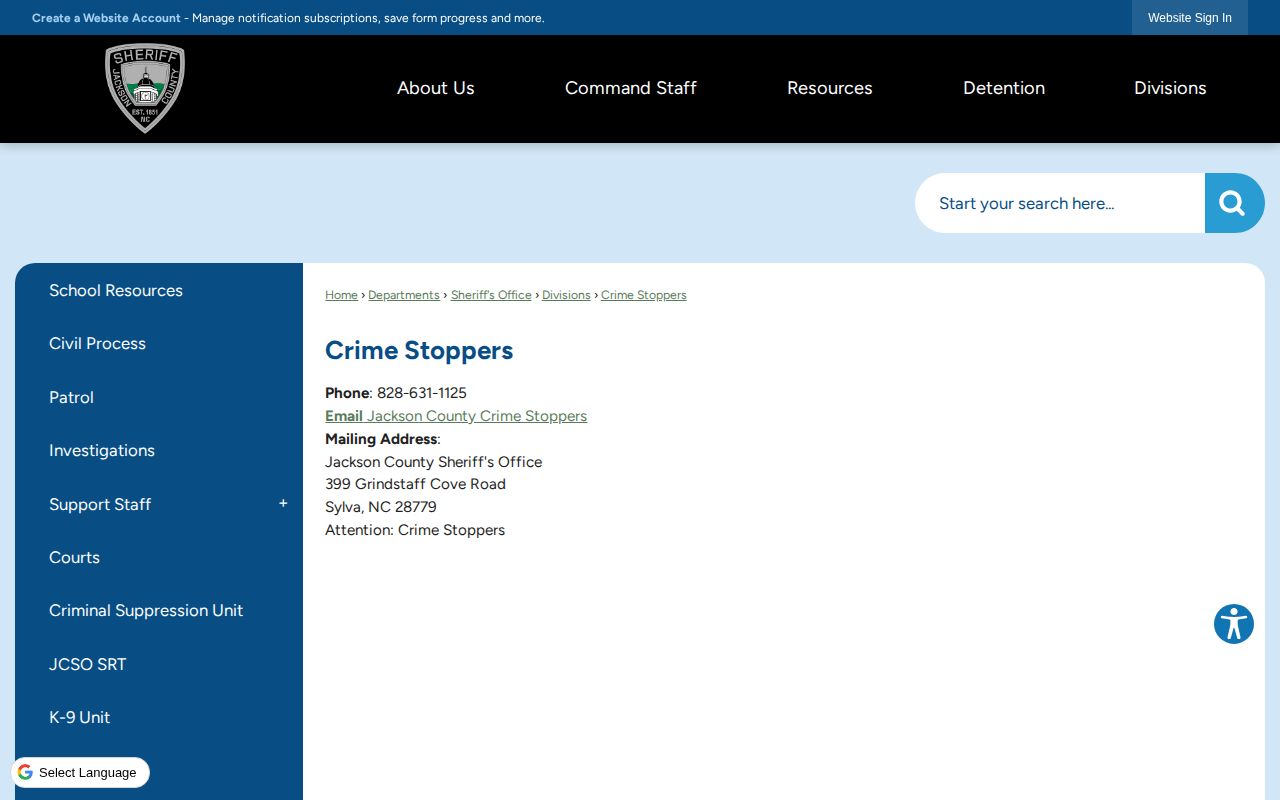Open JCSO SRT sidebar item
The height and width of the screenshot is (800, 1280).
(159, 664)
